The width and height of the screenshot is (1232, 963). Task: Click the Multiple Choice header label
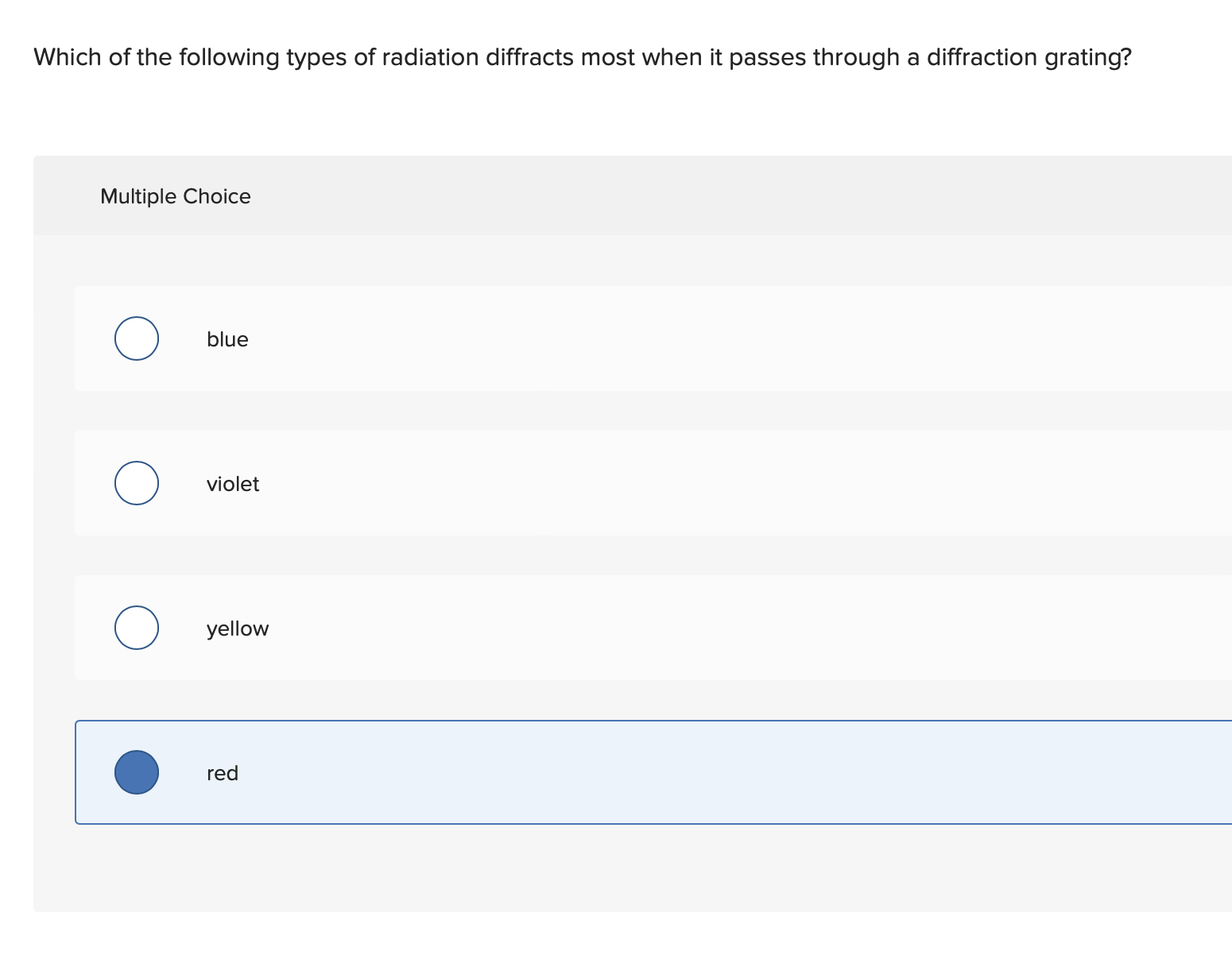[176, 196]
